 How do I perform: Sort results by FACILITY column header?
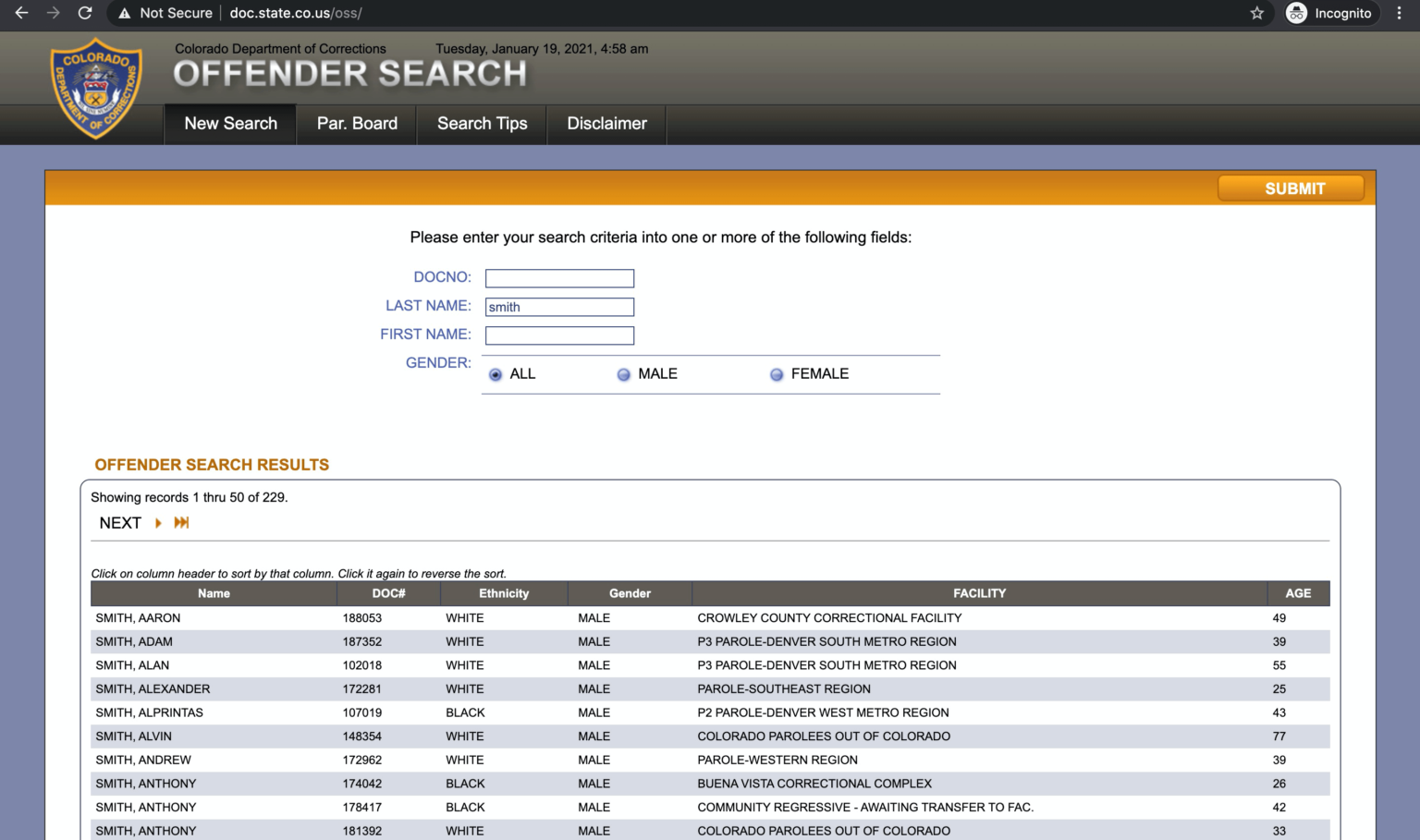979,593
